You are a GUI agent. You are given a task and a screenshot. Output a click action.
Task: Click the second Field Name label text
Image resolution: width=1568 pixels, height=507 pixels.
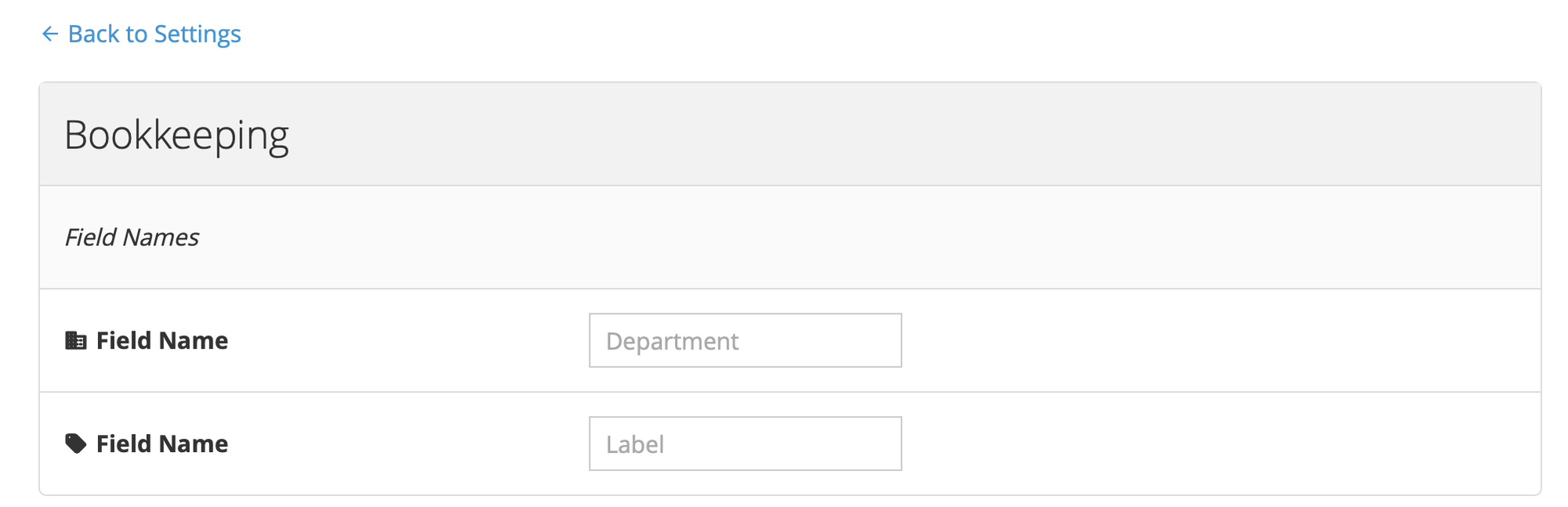[162, 444]
